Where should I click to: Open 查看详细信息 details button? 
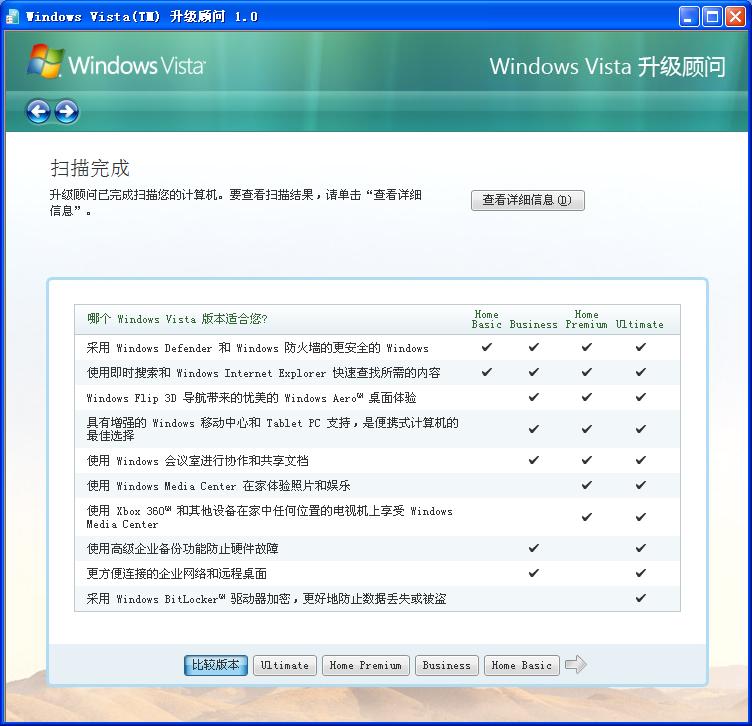(x=528, y=200)
